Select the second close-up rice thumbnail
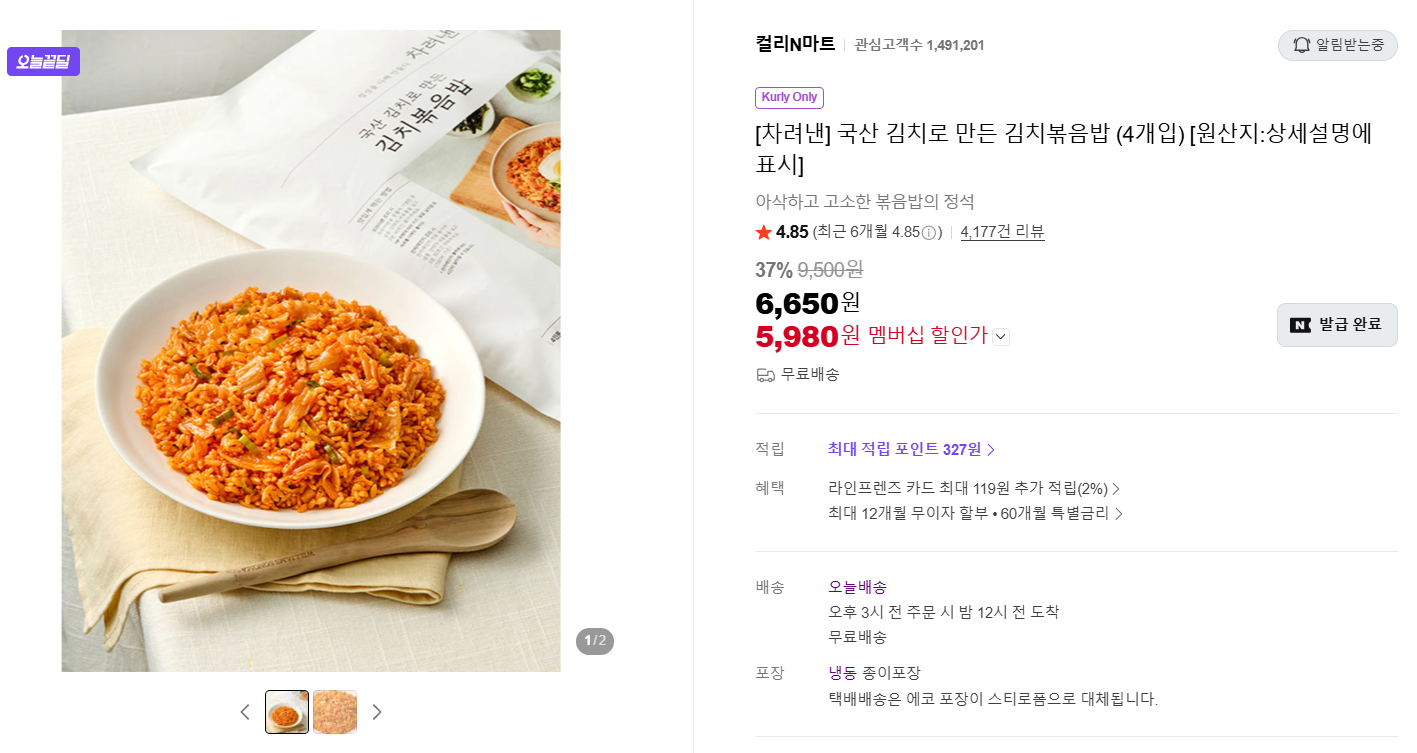1417x753 pixels. click(335, 712)
